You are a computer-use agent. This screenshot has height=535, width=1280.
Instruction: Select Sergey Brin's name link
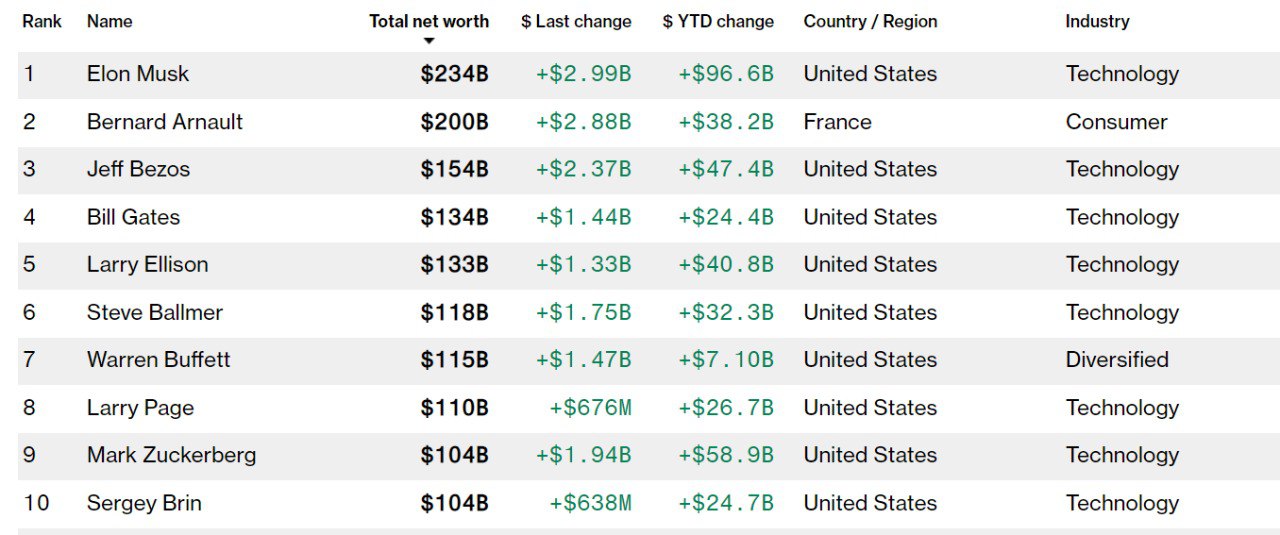(x=144, y=503)
